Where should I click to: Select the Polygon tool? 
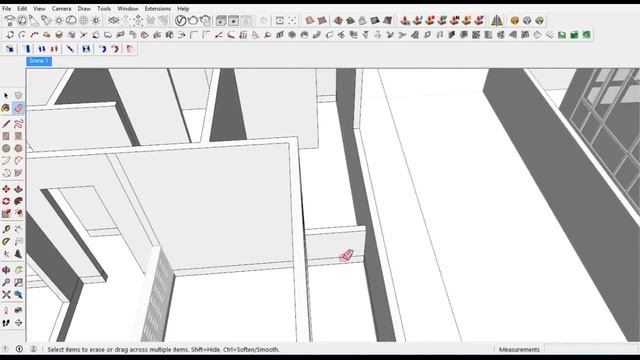coord(18,148)
